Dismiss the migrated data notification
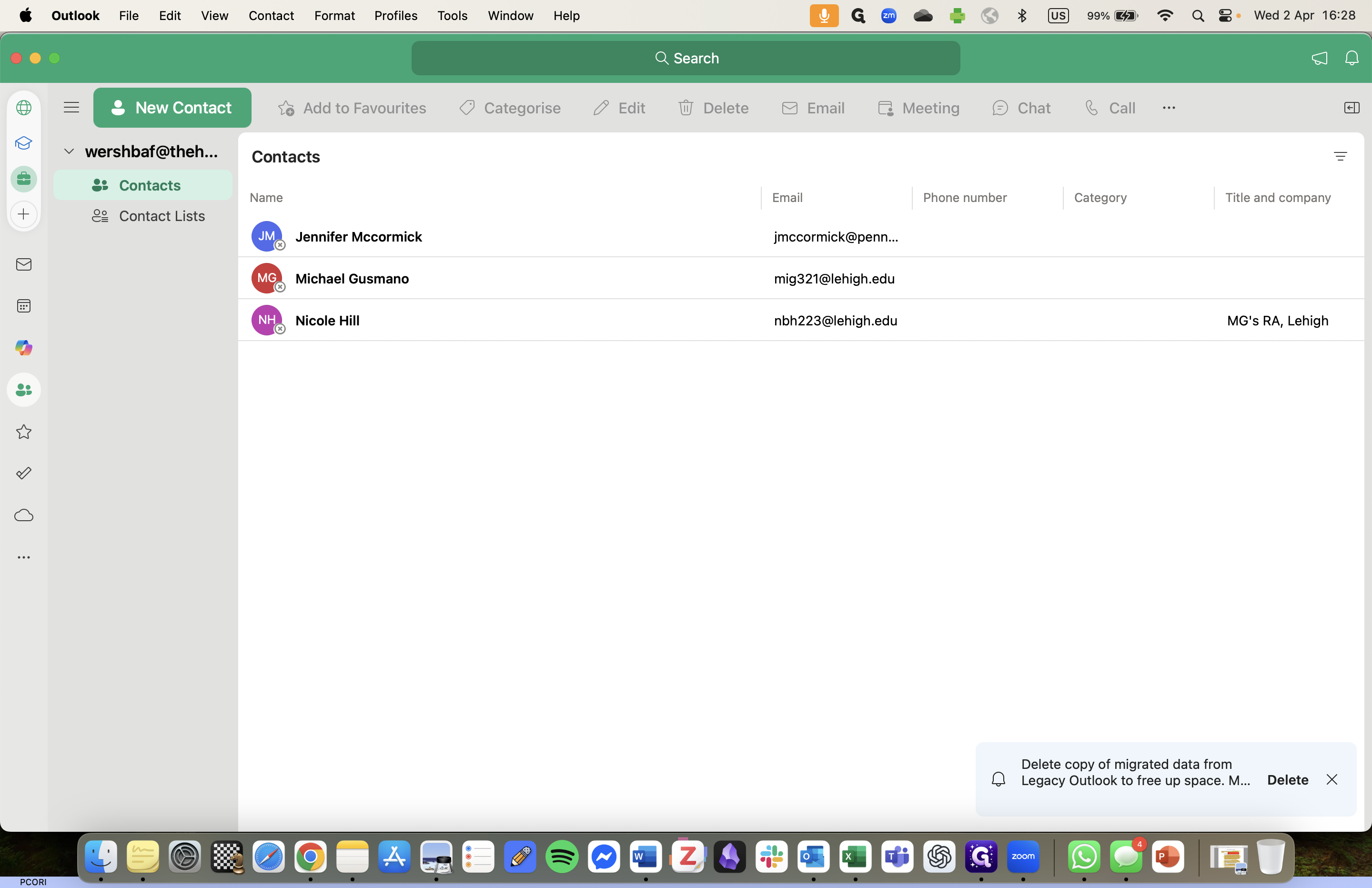This screenshot has height=888, width=1372. 1332,779
